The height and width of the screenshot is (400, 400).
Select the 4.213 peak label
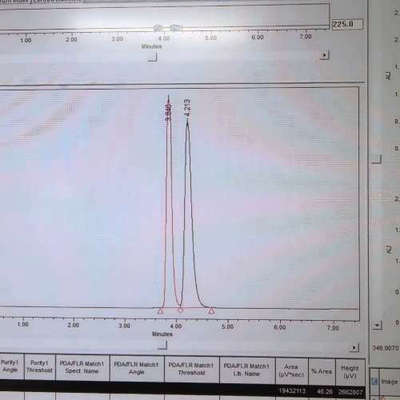coord(187,108)
